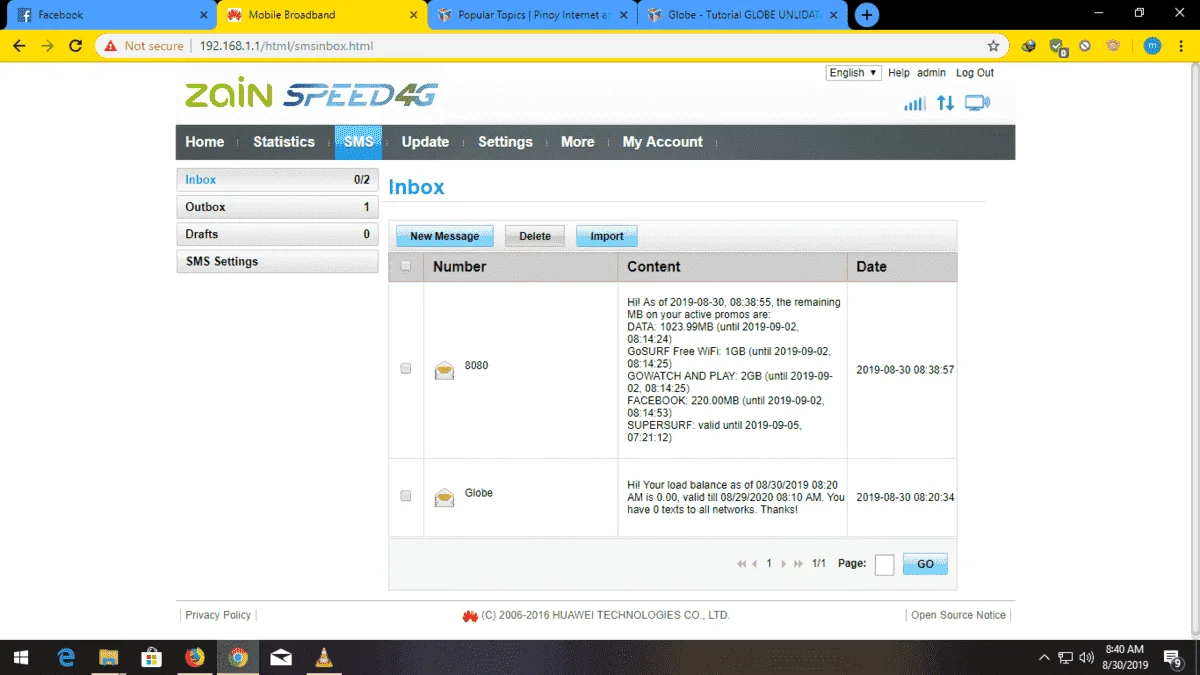
Task: Open the Chrome three-dot menu
Action: pyautogui.click(x=1181, y=46)
